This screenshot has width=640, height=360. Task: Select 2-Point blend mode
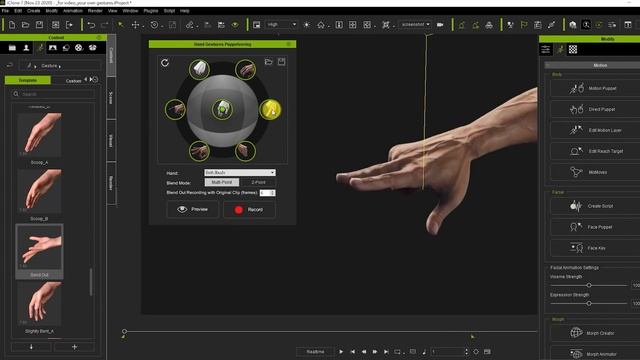258,182
